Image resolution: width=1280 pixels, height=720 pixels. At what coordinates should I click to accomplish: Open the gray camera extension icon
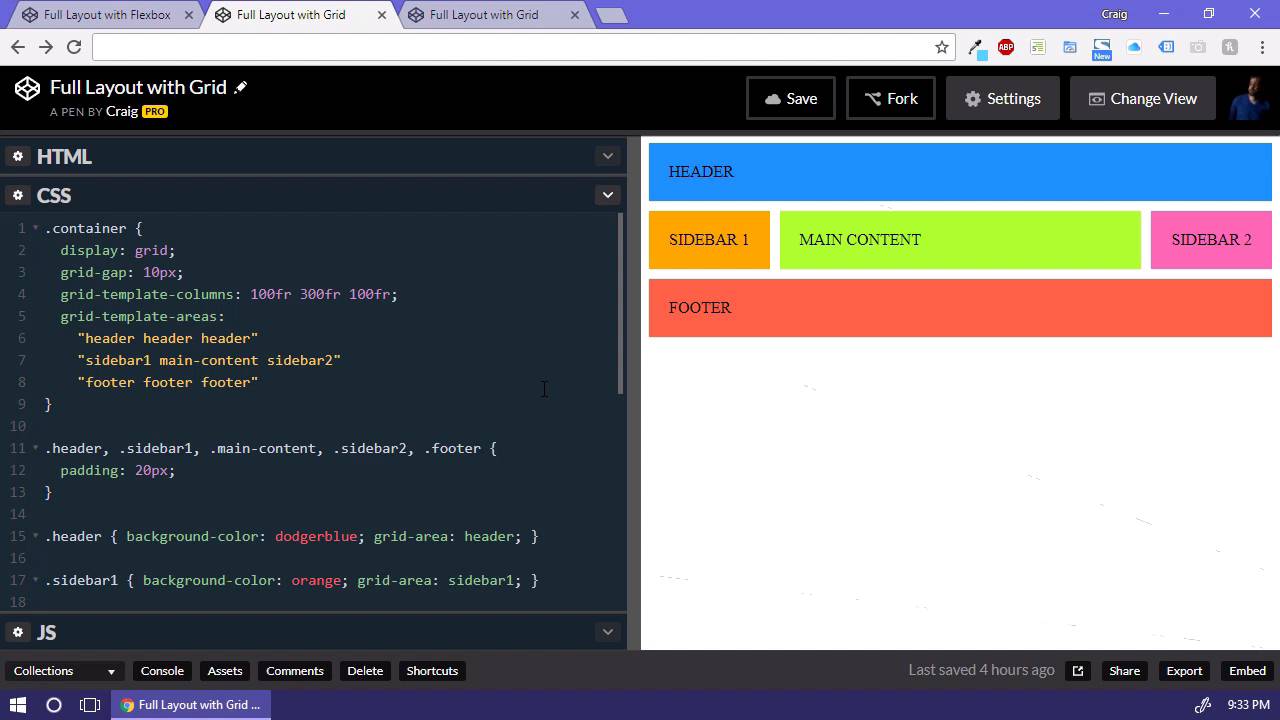tap(1198, 47)
